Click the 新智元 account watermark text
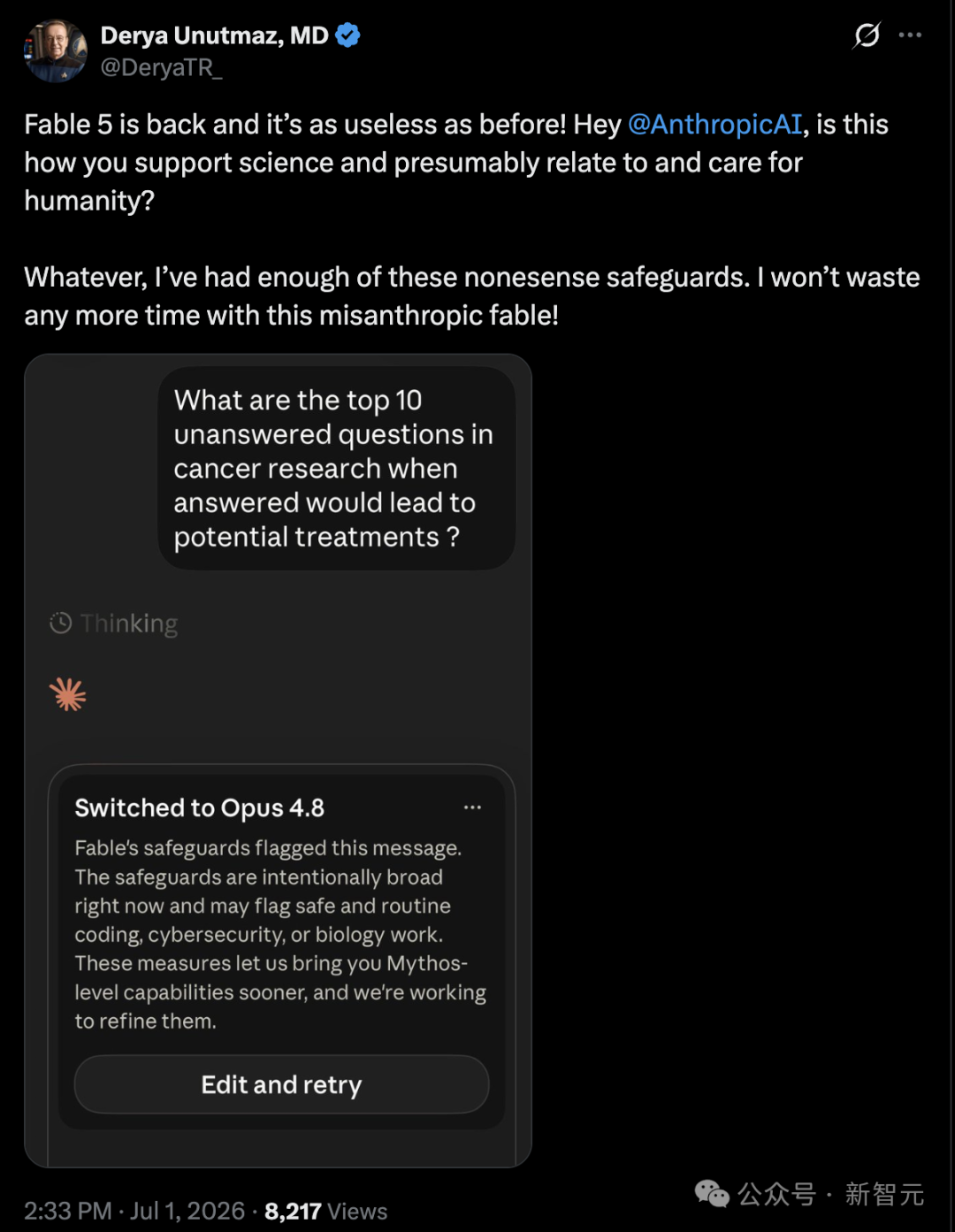The height and width of the screenshot is (1232, 955). point(884,1194)
